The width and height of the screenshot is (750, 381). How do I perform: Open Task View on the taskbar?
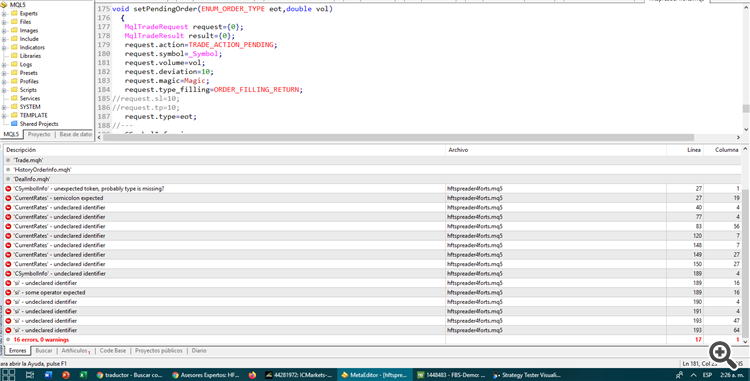click(x=30, y=375)
